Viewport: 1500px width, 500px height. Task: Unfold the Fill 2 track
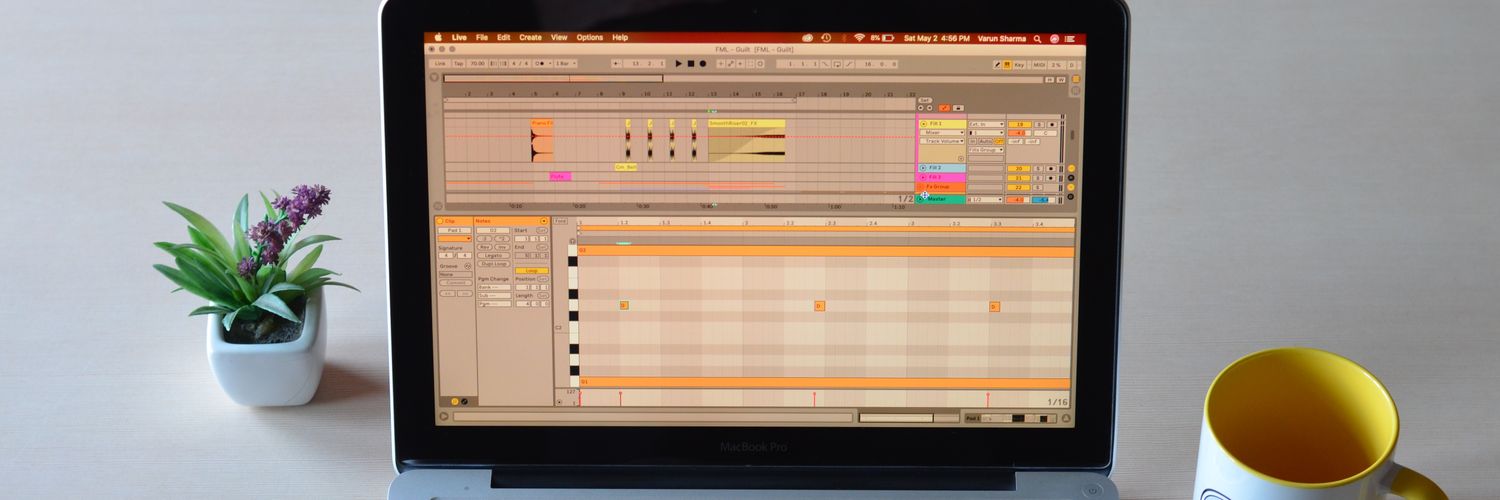point(923,168)
